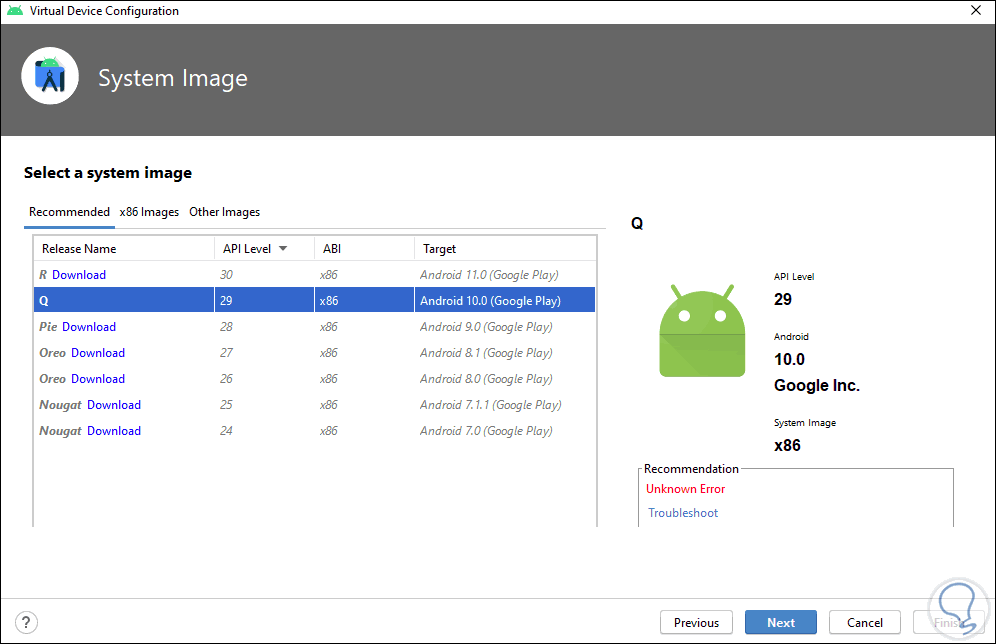
Task: Download Nougat API 24 image
Action: [114, 431]
